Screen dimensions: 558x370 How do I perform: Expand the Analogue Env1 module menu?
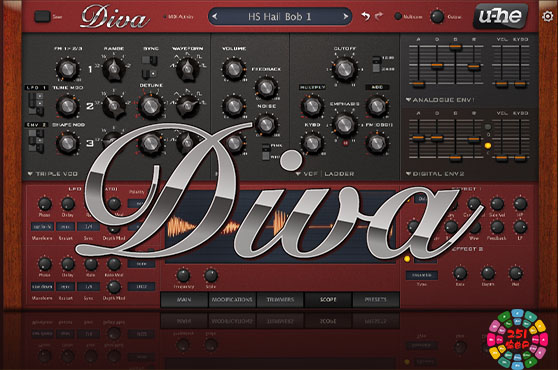[x=440, y=100]
